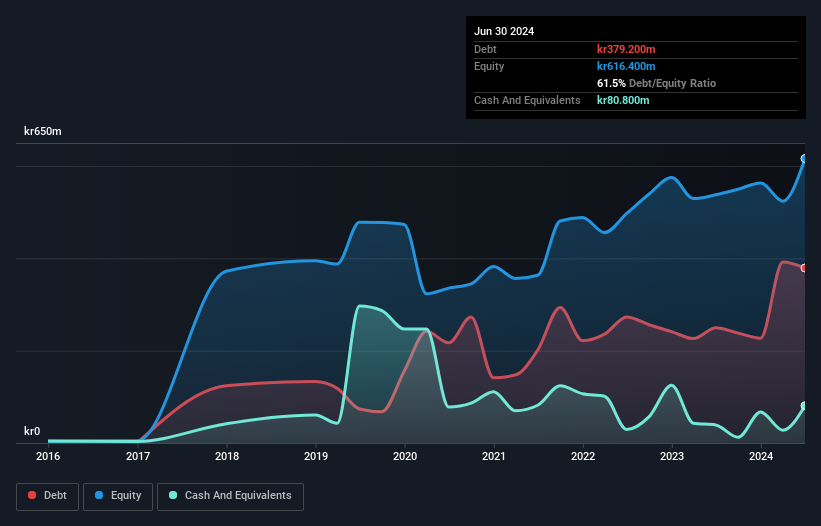Image resolution: width=821 pixels, height=526 pixels.
Task: Select the 2024 x-axis label
Action: [x=761, y=456]
